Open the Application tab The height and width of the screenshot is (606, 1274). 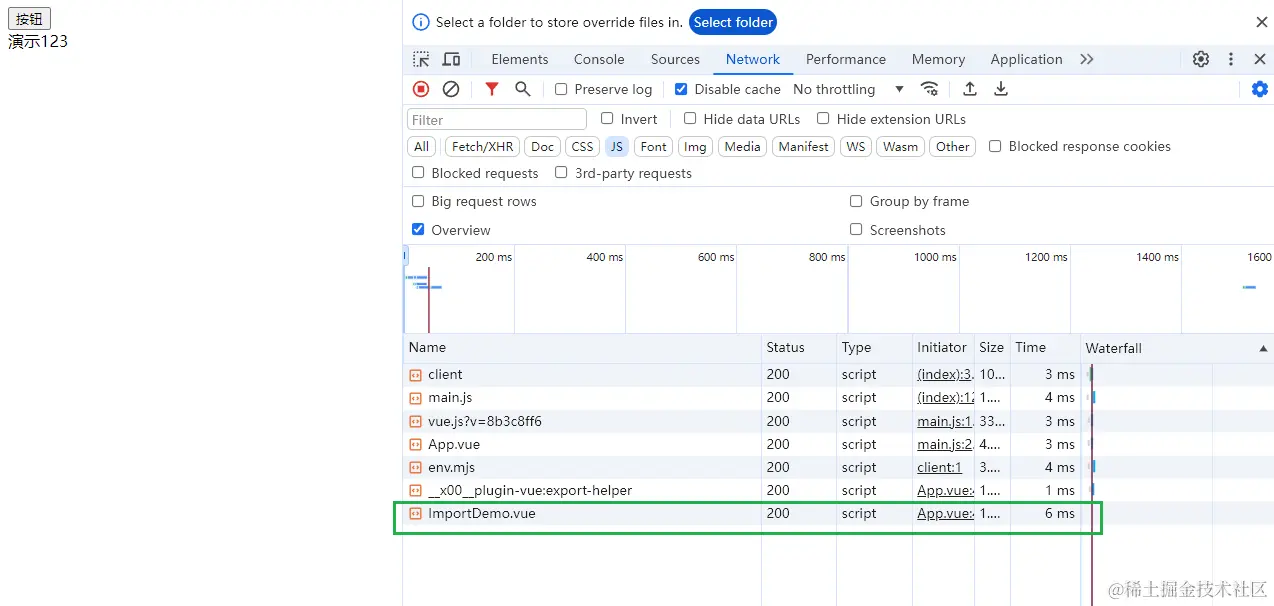coord(1026,59)
